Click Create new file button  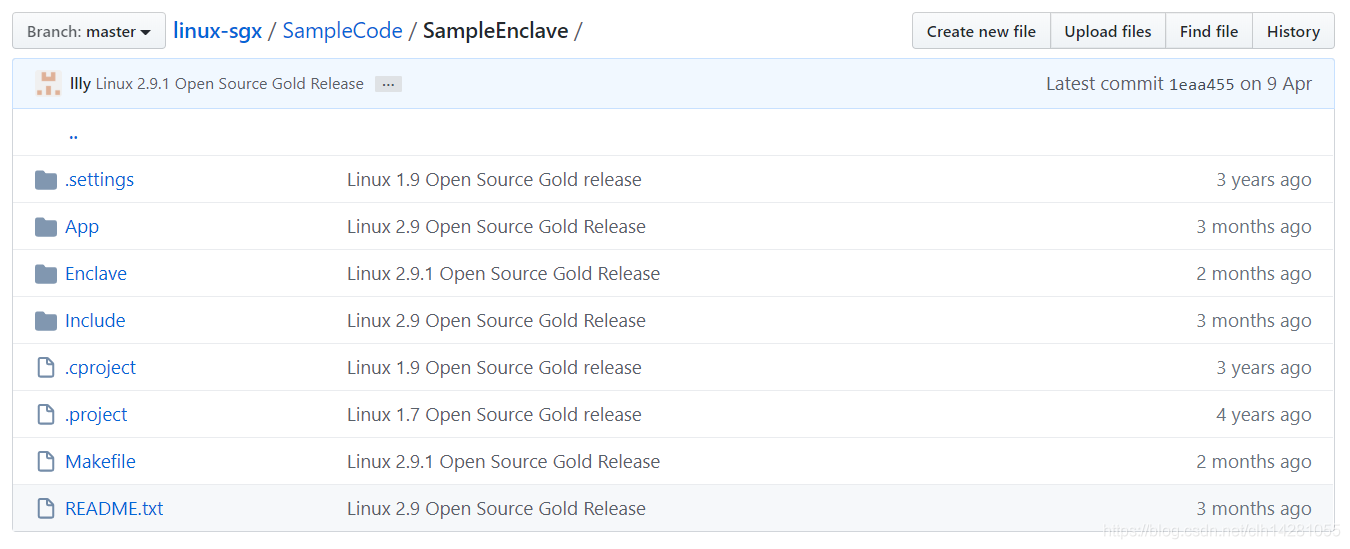(981, 31)
